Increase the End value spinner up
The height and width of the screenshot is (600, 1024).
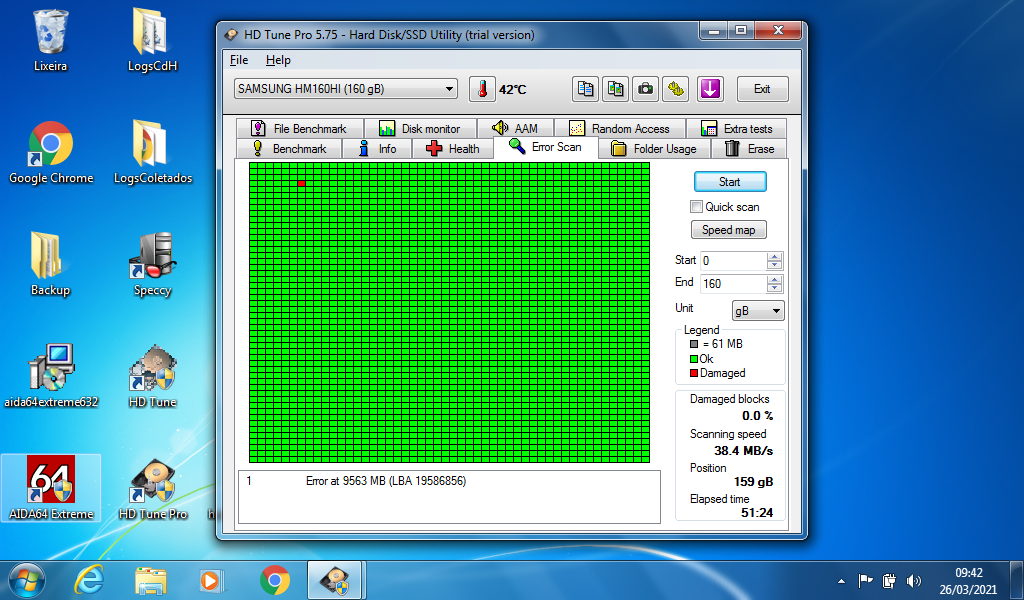775,279
